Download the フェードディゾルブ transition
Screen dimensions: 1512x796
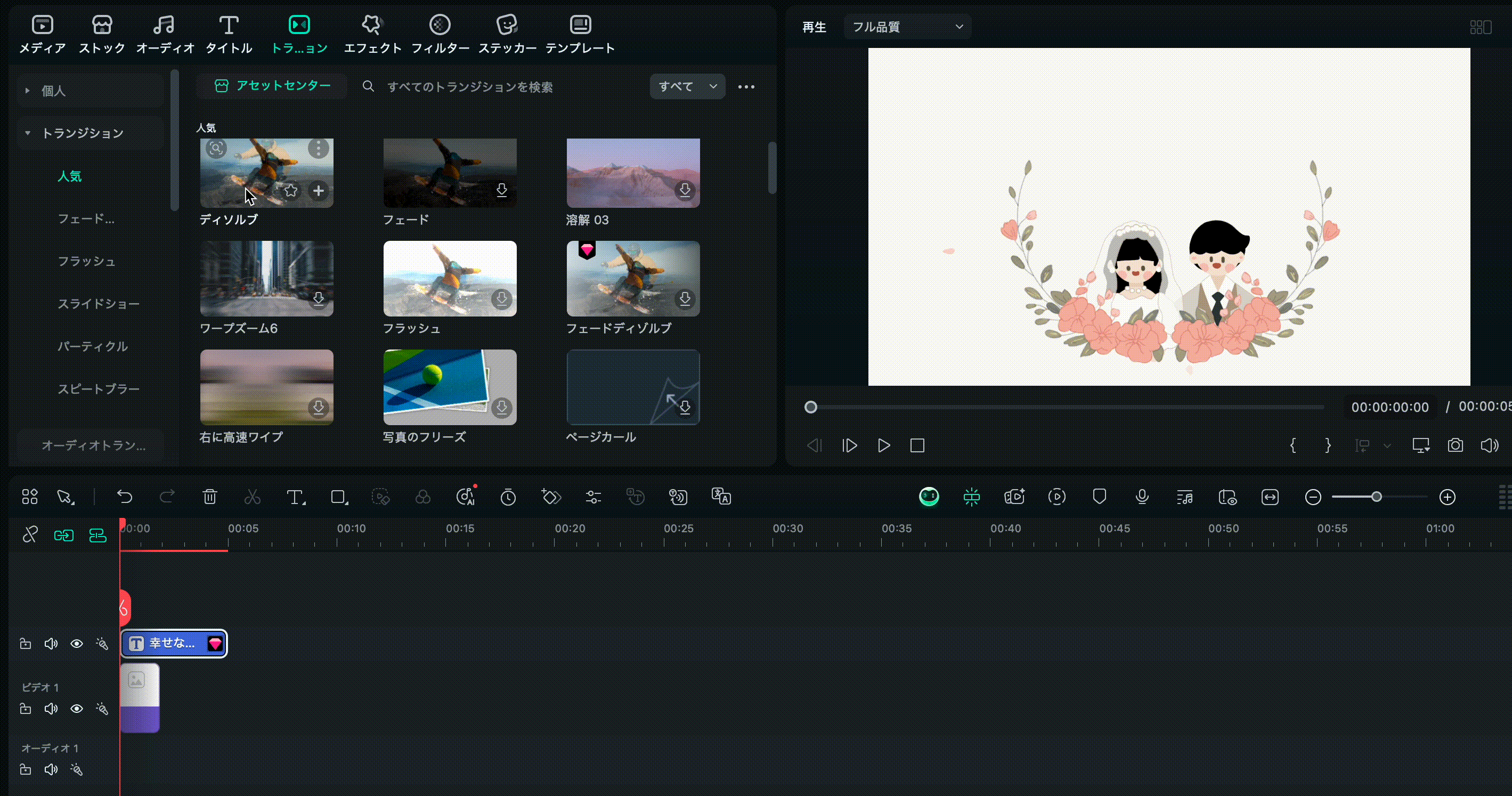685,299
